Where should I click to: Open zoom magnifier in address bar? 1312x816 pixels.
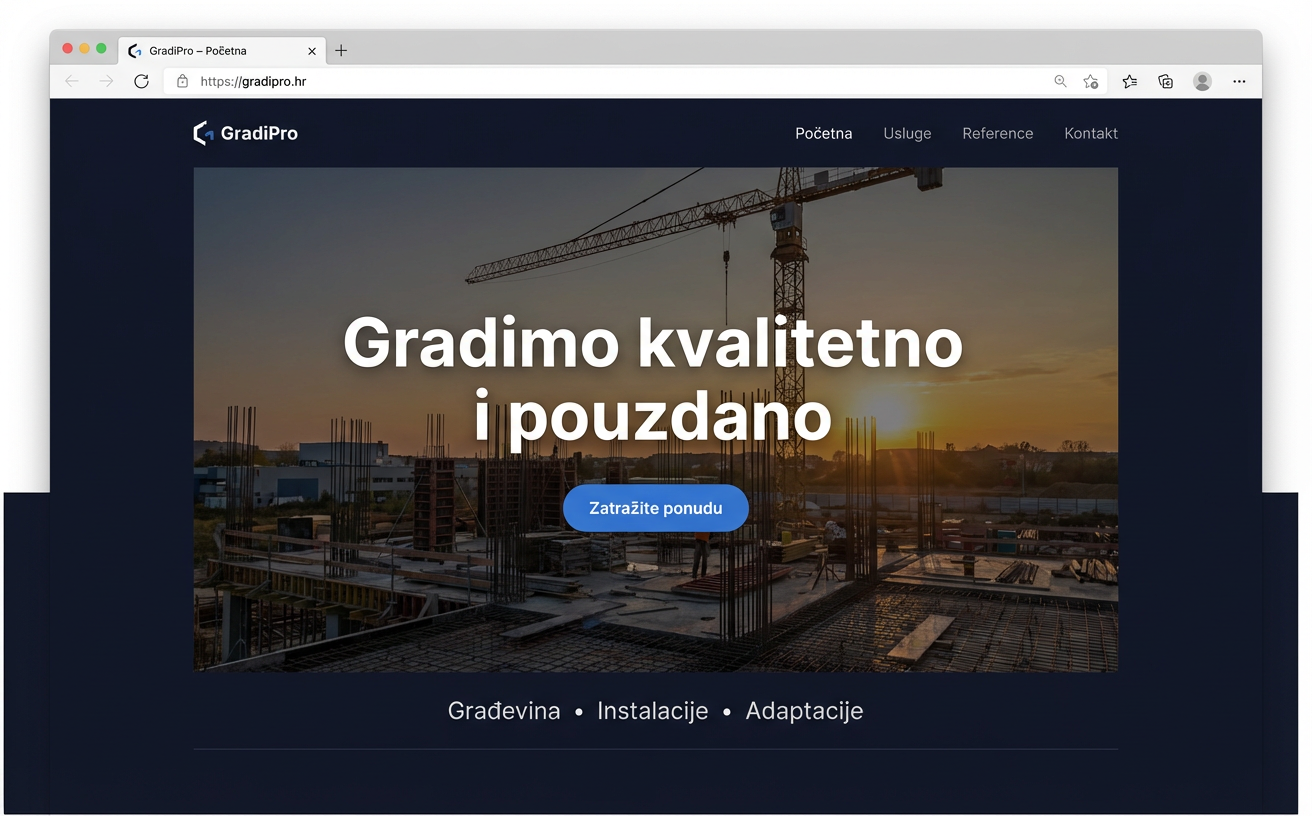1060,82
